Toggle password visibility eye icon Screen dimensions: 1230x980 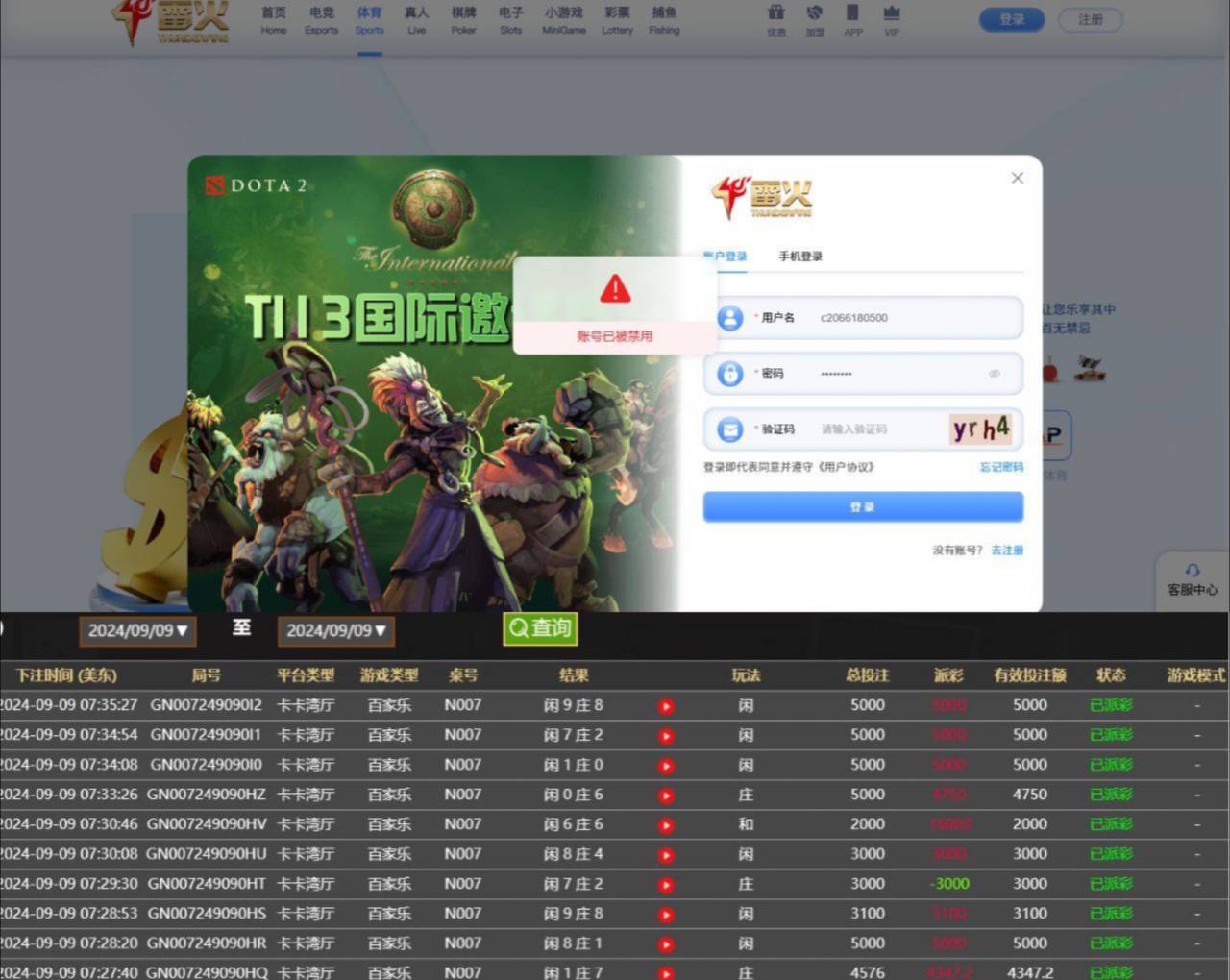coord(995,374)
